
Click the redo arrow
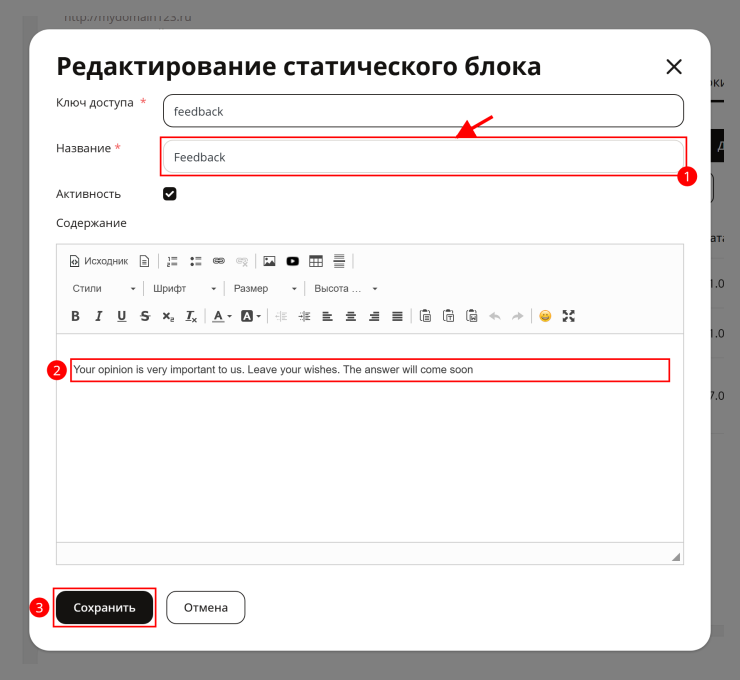tap(518, 316)
